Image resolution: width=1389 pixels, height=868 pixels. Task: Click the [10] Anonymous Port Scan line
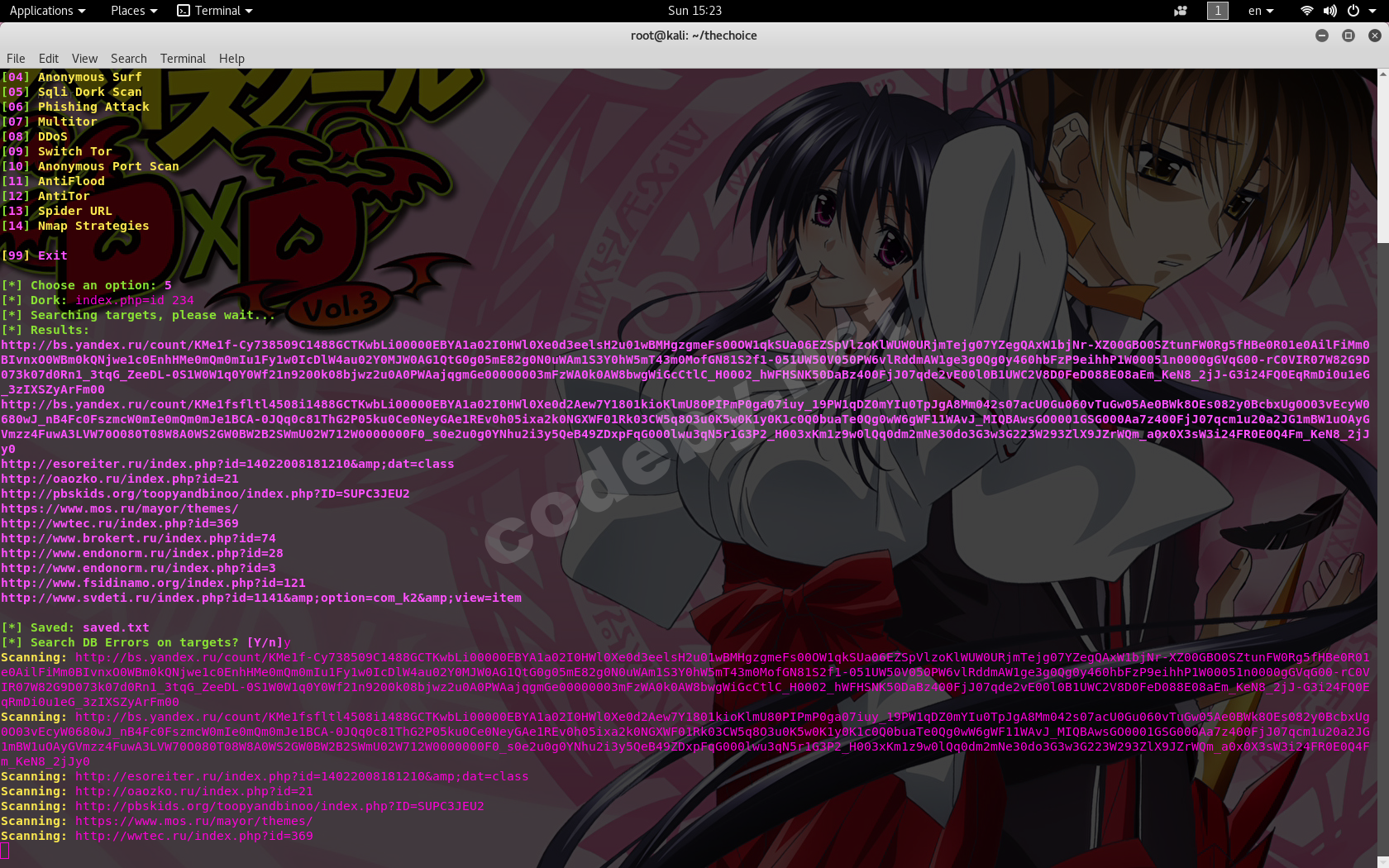point(90,166)
